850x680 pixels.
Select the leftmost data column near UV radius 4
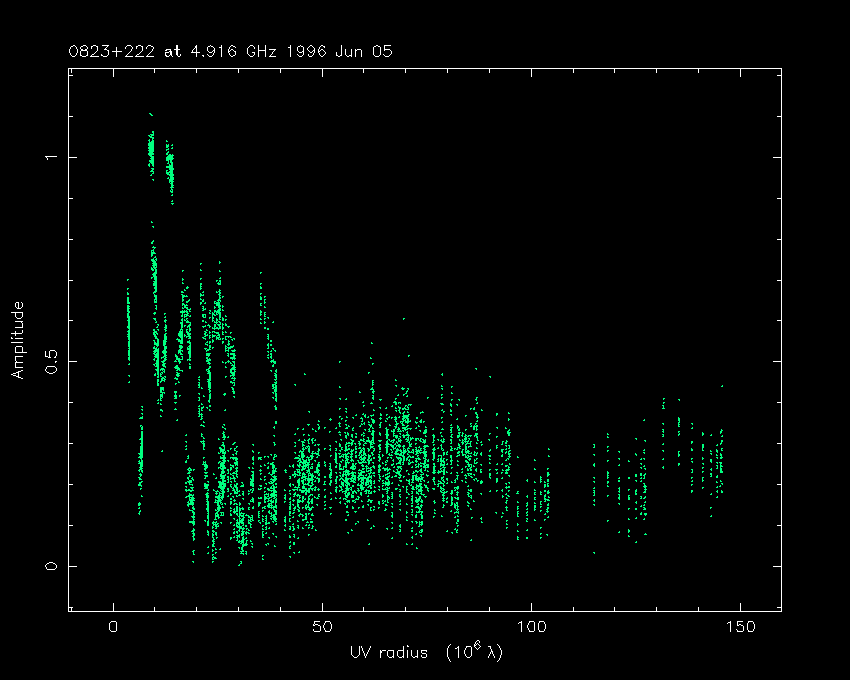[128, 320]
